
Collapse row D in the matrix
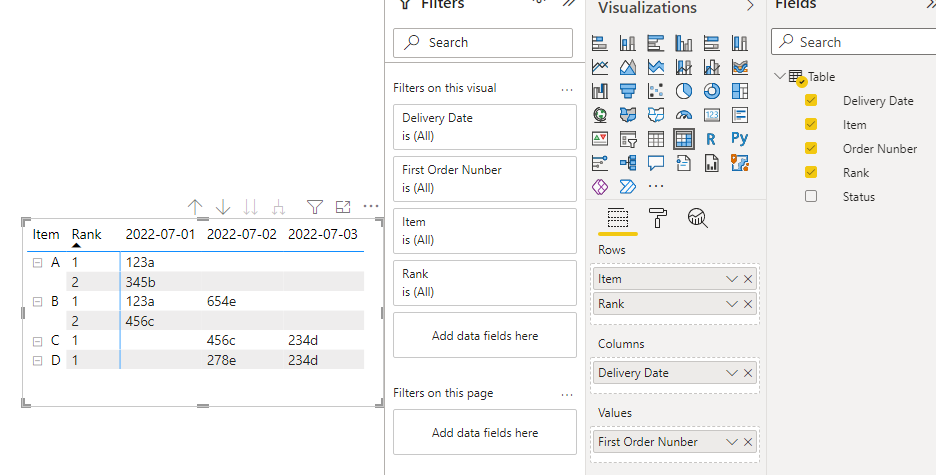(38, 360)
